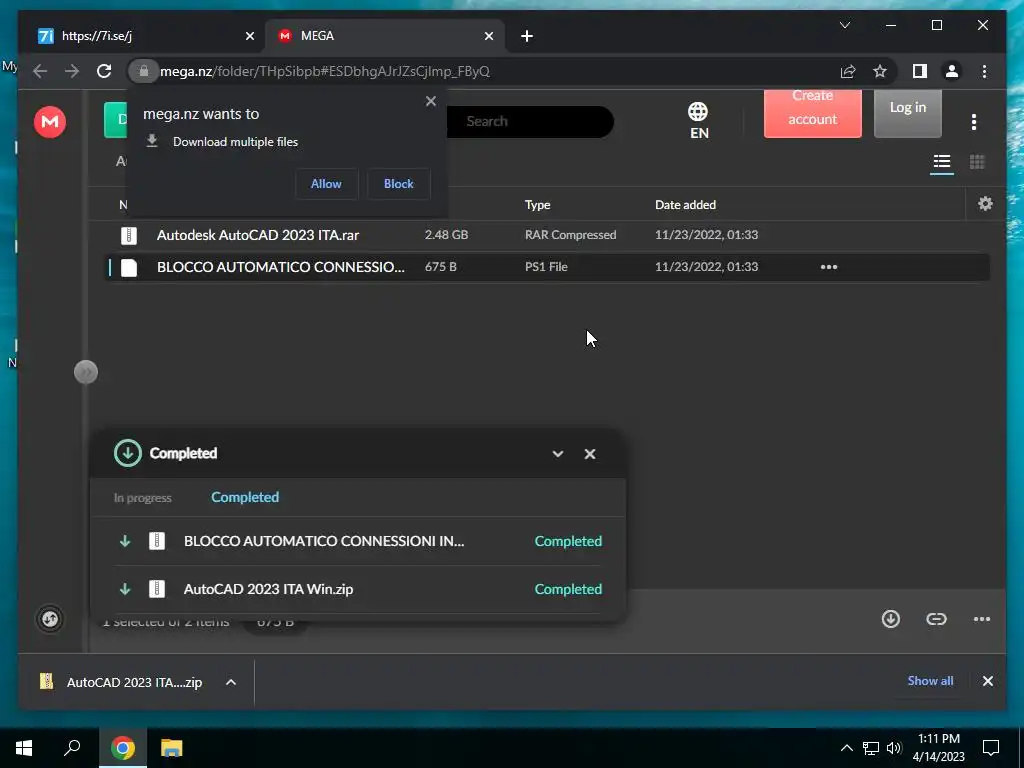This screenshot has height=768, width=1024.
Task: Show hidden system tray icons
Action: 846,748
